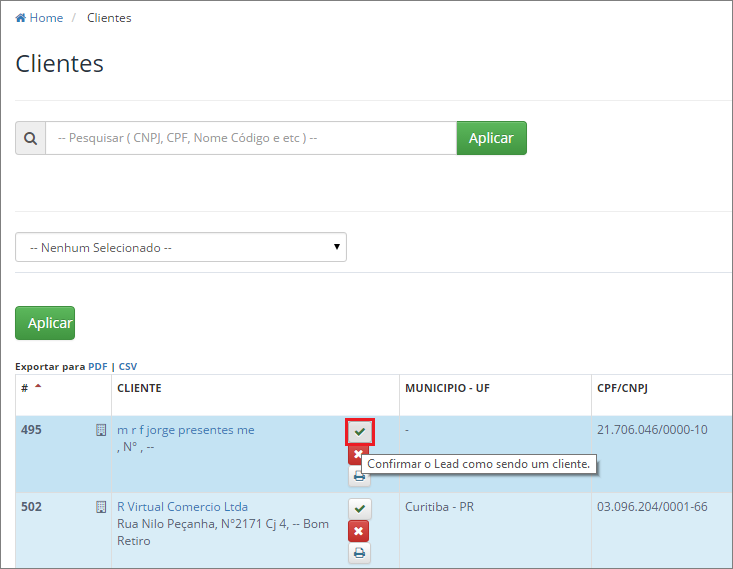Print record for client 502
The height and width of the screenshot is (569, 733).
pyautogui.click(x=359, y=553)
